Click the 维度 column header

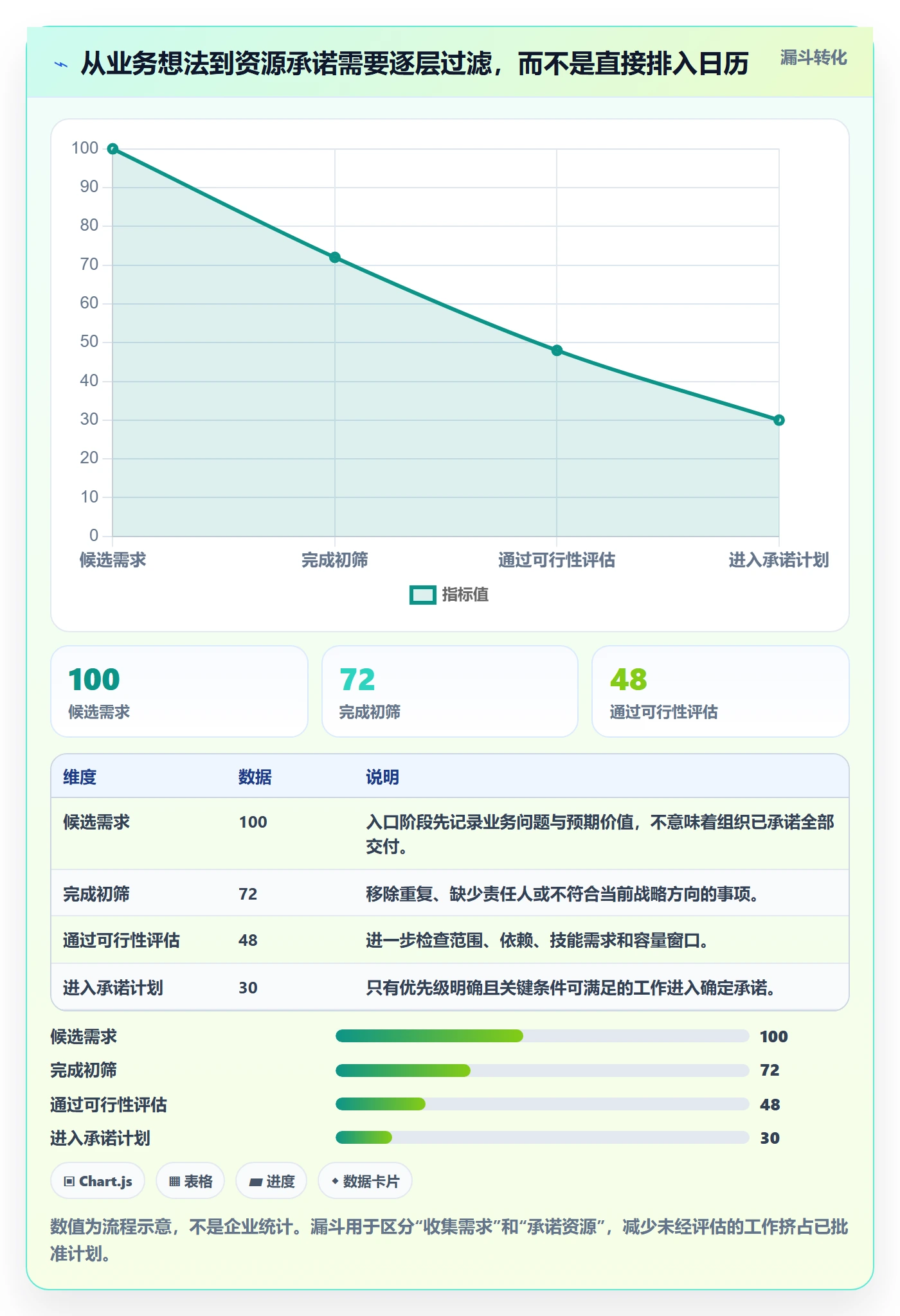pos(80,777)
